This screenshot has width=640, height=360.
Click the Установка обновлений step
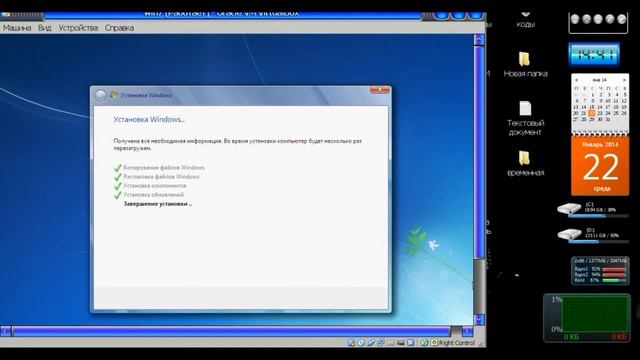click(153, 195)
